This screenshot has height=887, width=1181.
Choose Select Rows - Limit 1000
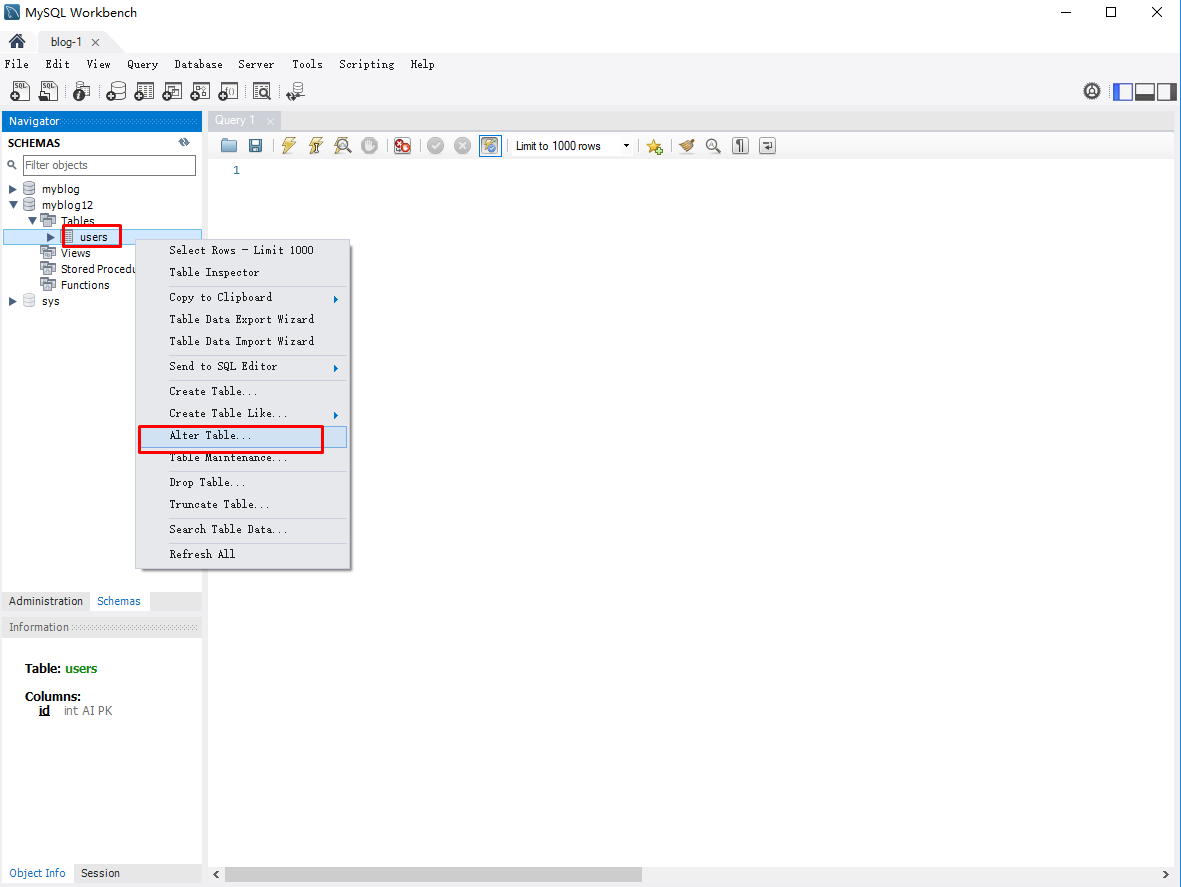coord(243,250)
